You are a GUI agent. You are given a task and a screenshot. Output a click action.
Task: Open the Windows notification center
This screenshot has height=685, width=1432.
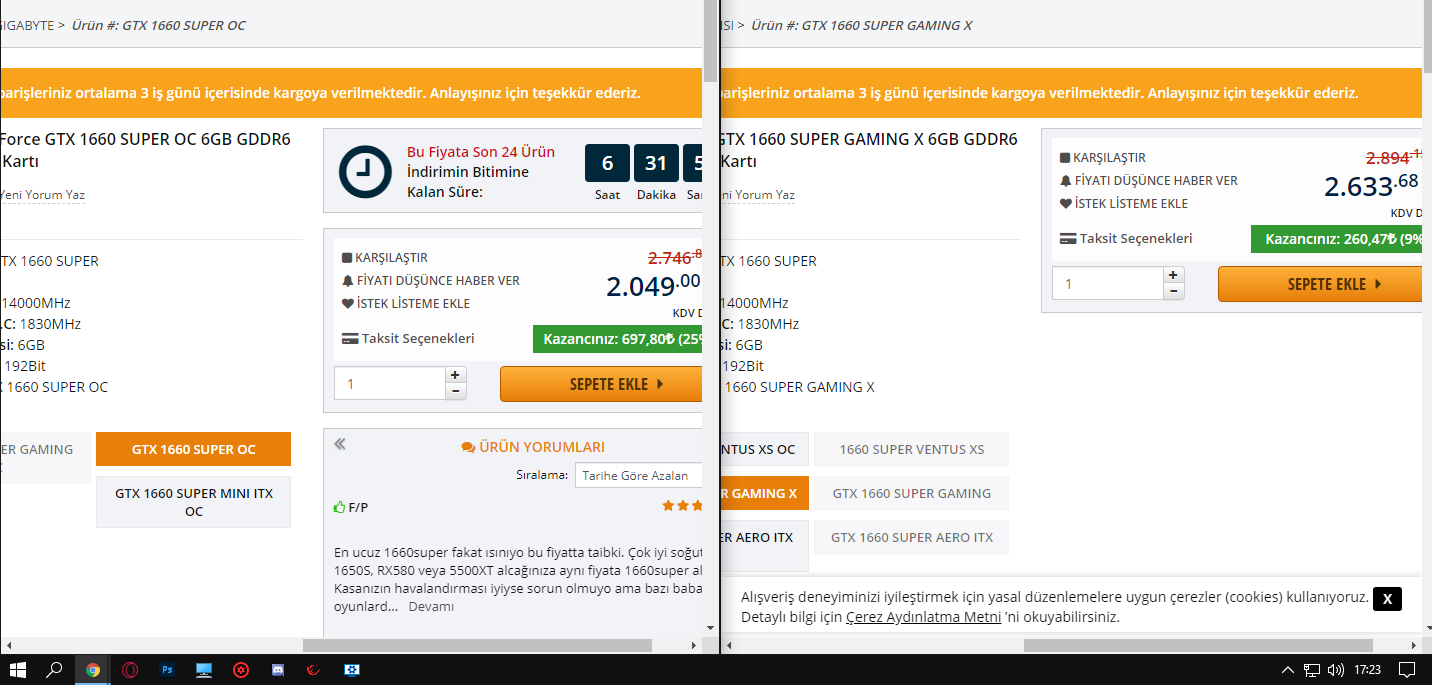1406,670
